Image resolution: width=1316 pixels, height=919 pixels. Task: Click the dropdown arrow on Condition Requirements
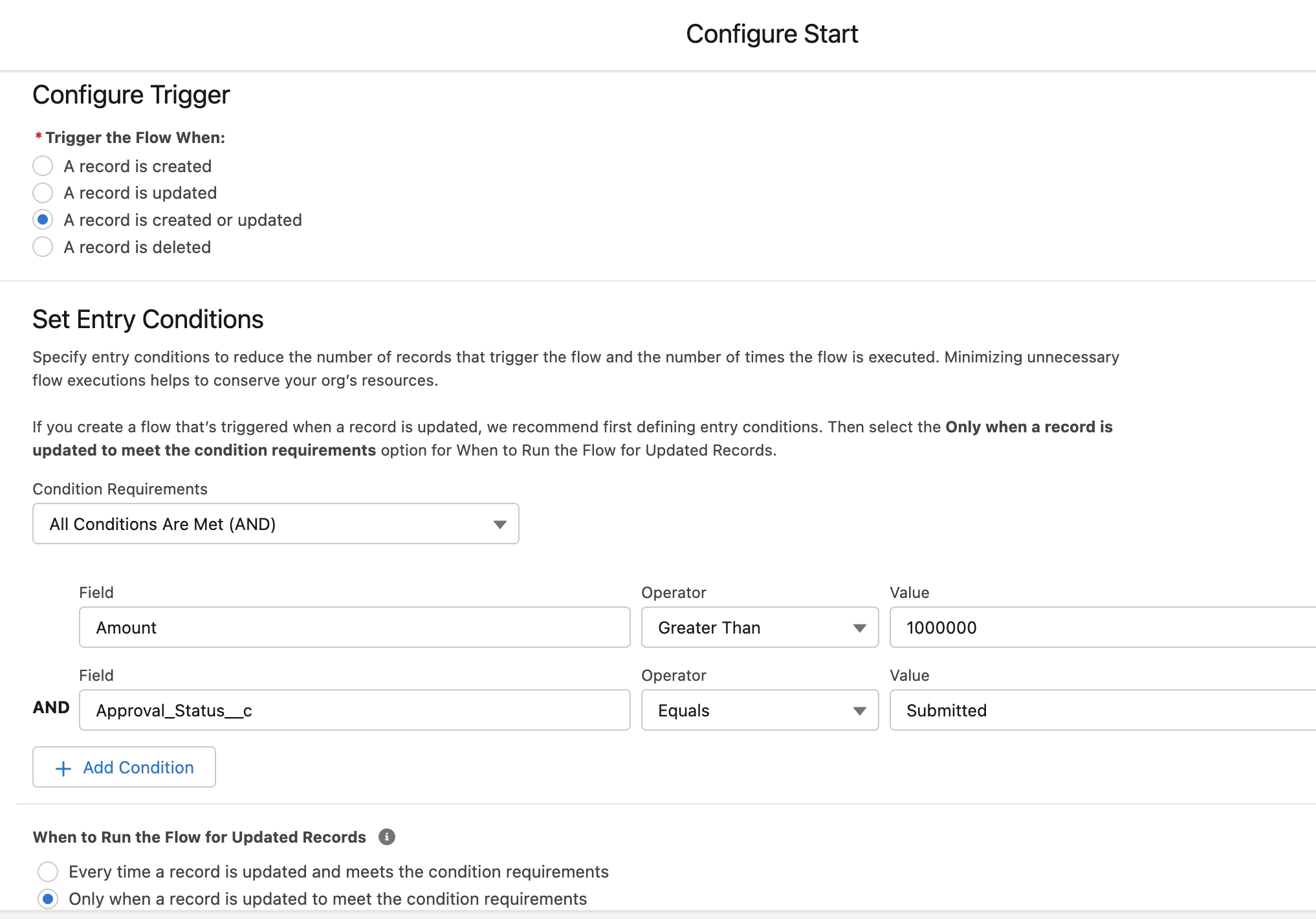(499, 524)
